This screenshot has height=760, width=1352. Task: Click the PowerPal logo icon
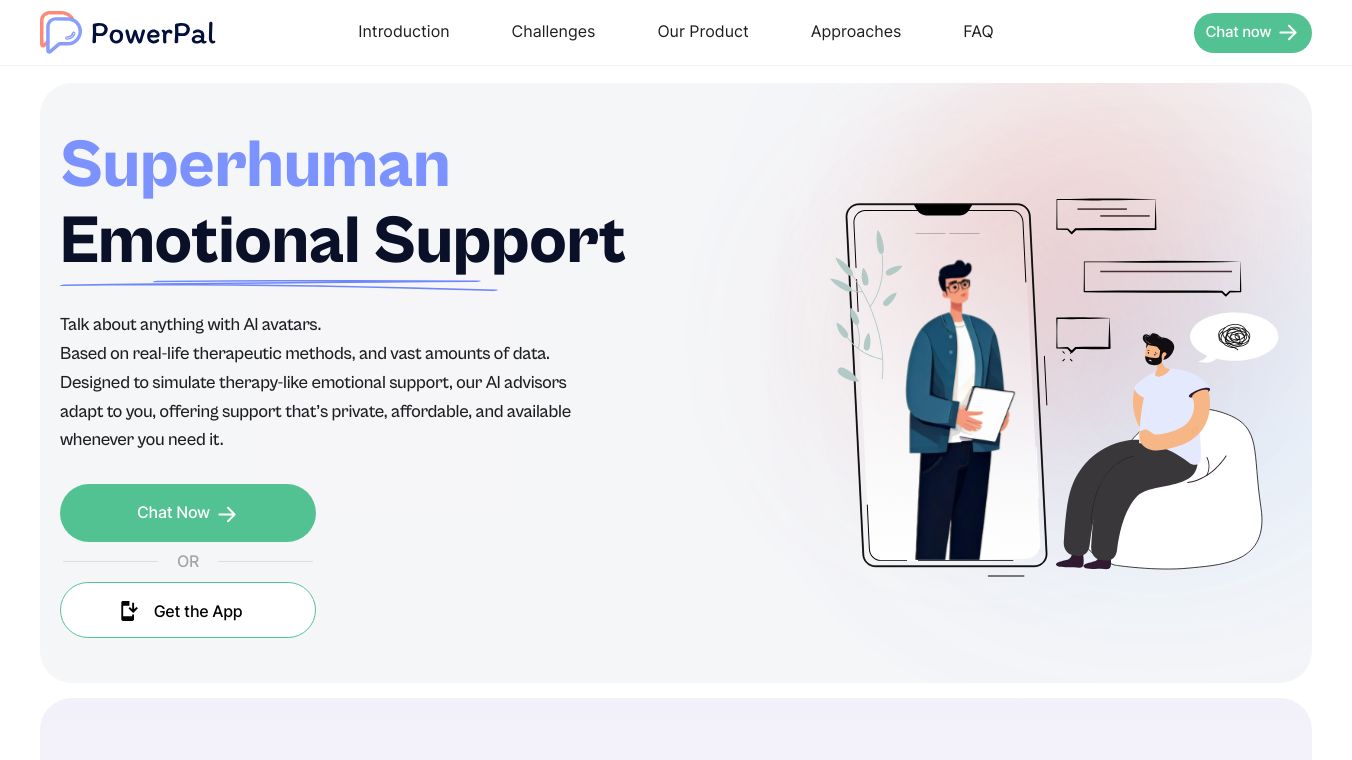click(60, 32)
